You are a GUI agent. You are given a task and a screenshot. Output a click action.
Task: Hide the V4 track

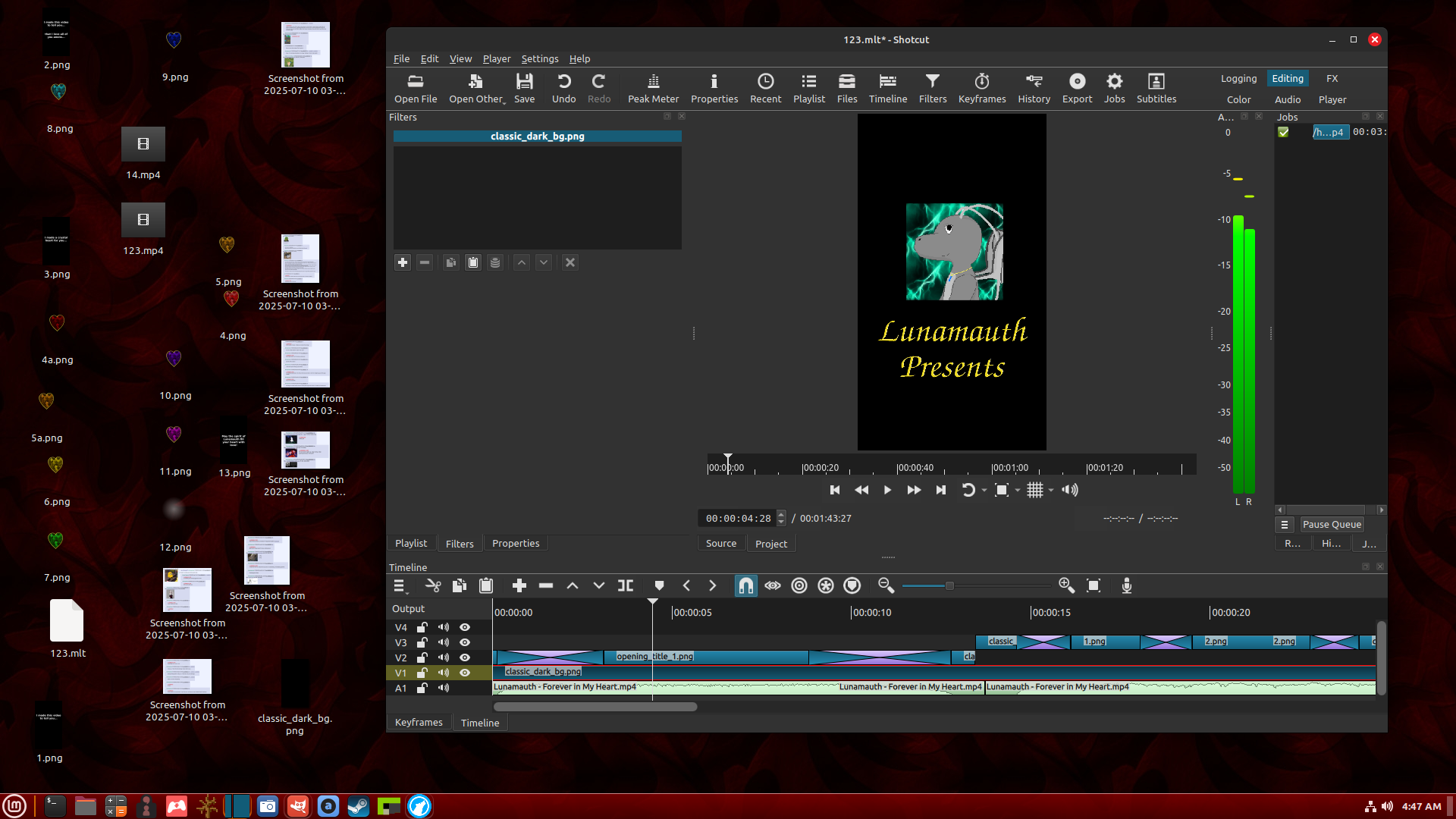tap(465, 627)
